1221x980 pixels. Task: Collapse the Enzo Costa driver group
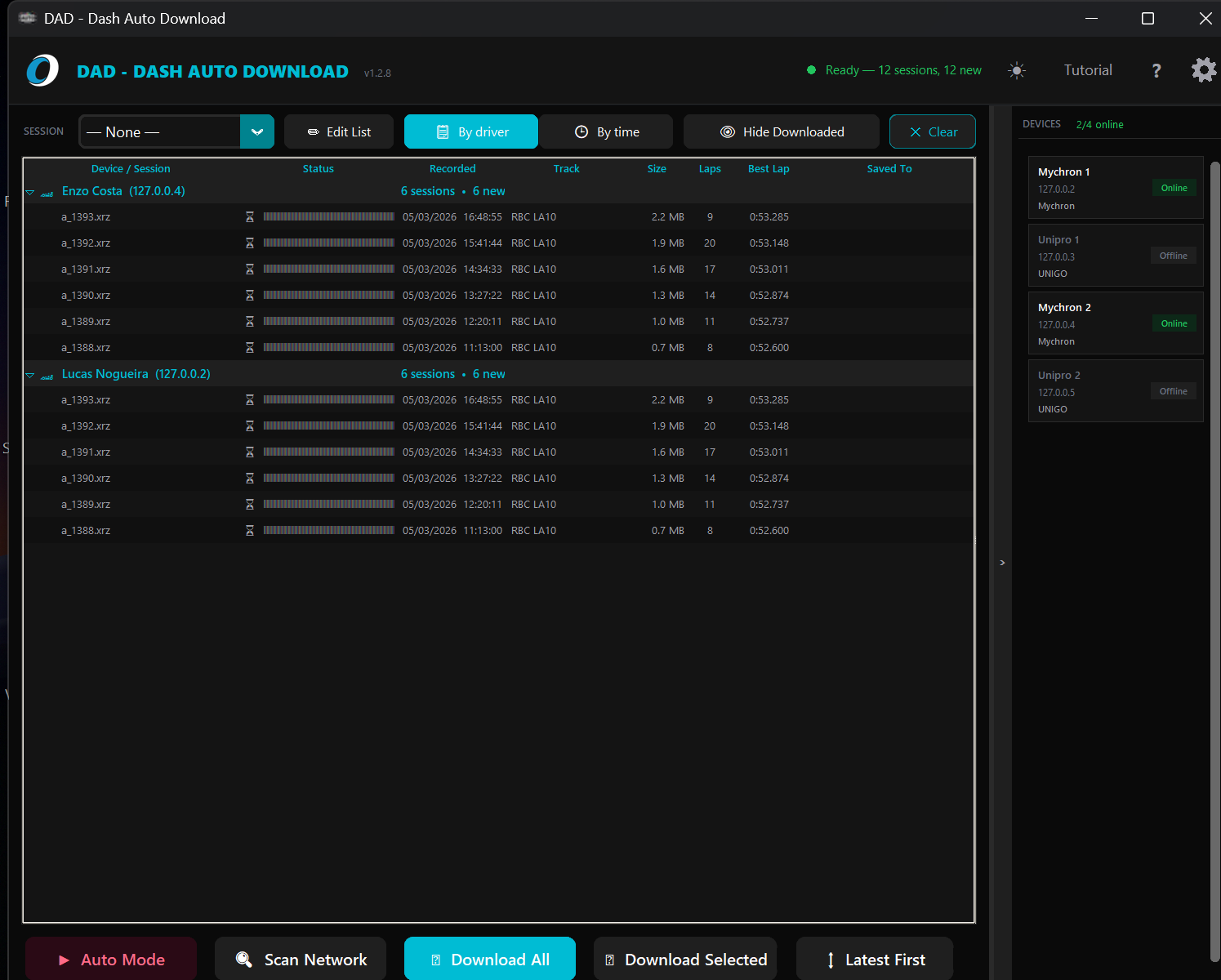tap(29, 193)
